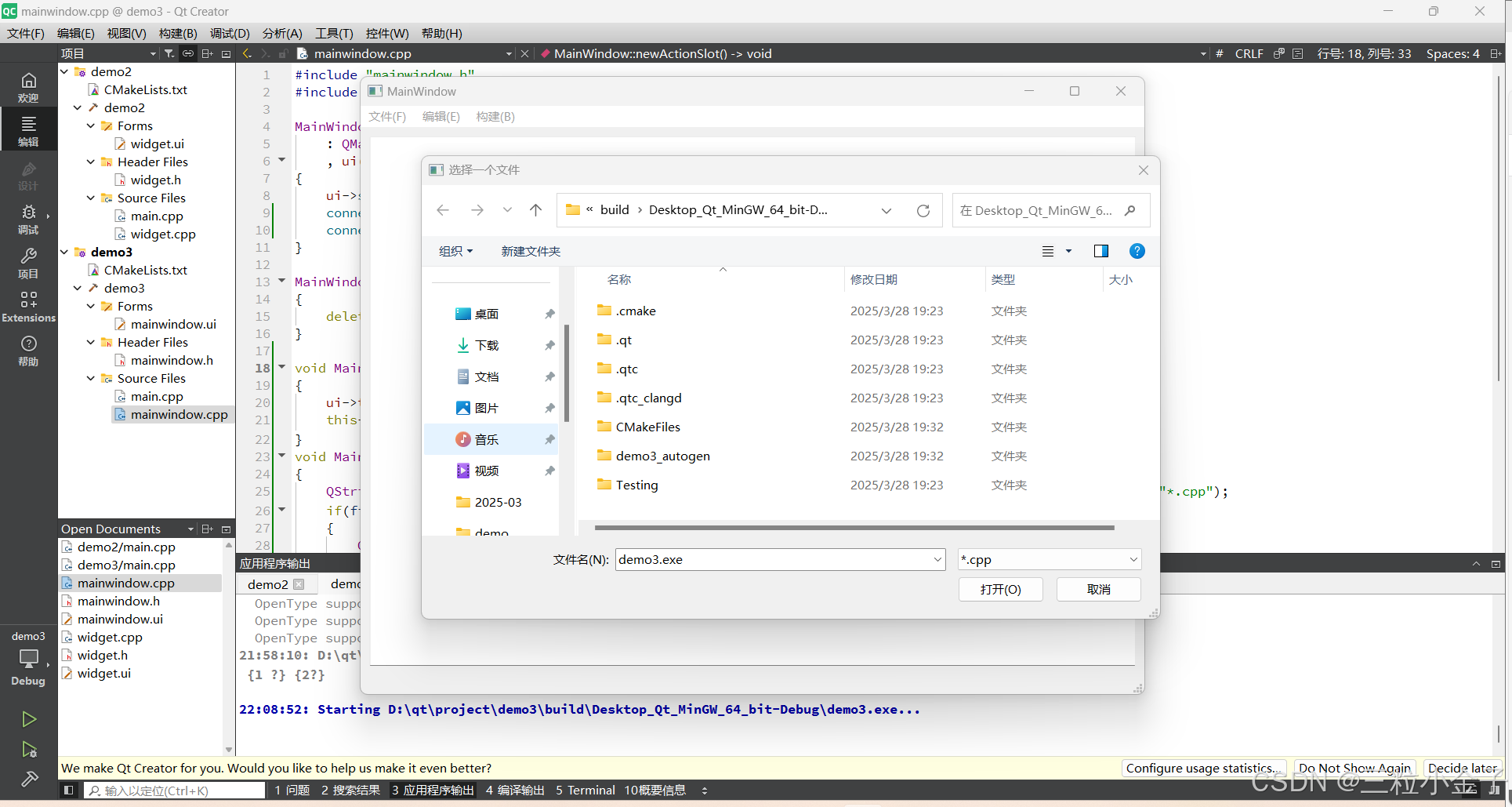
Task: Select the demo3_autogen folder
Action: click(662, 456)
